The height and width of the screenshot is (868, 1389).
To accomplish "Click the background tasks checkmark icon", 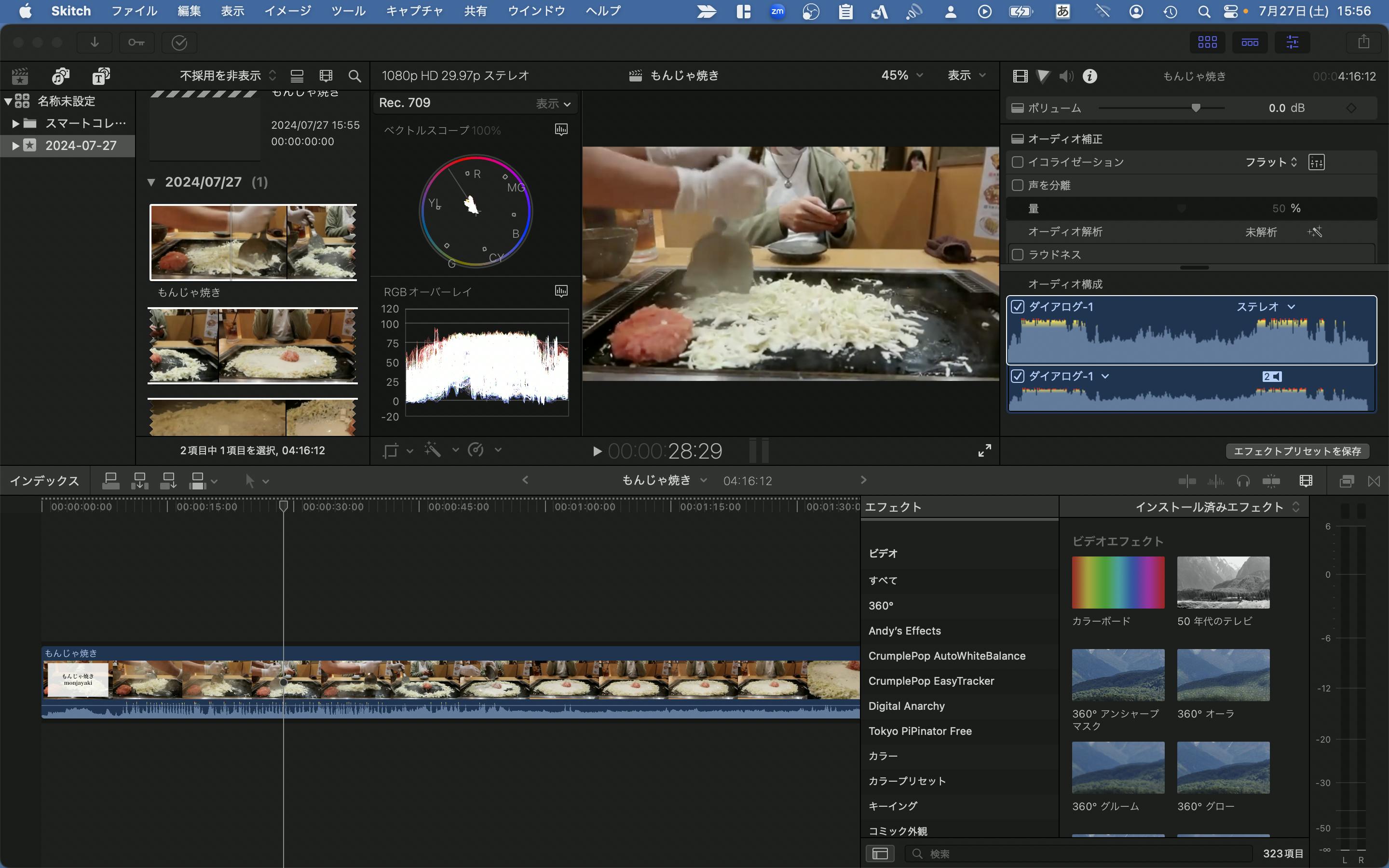I will (x=179, y=42).
